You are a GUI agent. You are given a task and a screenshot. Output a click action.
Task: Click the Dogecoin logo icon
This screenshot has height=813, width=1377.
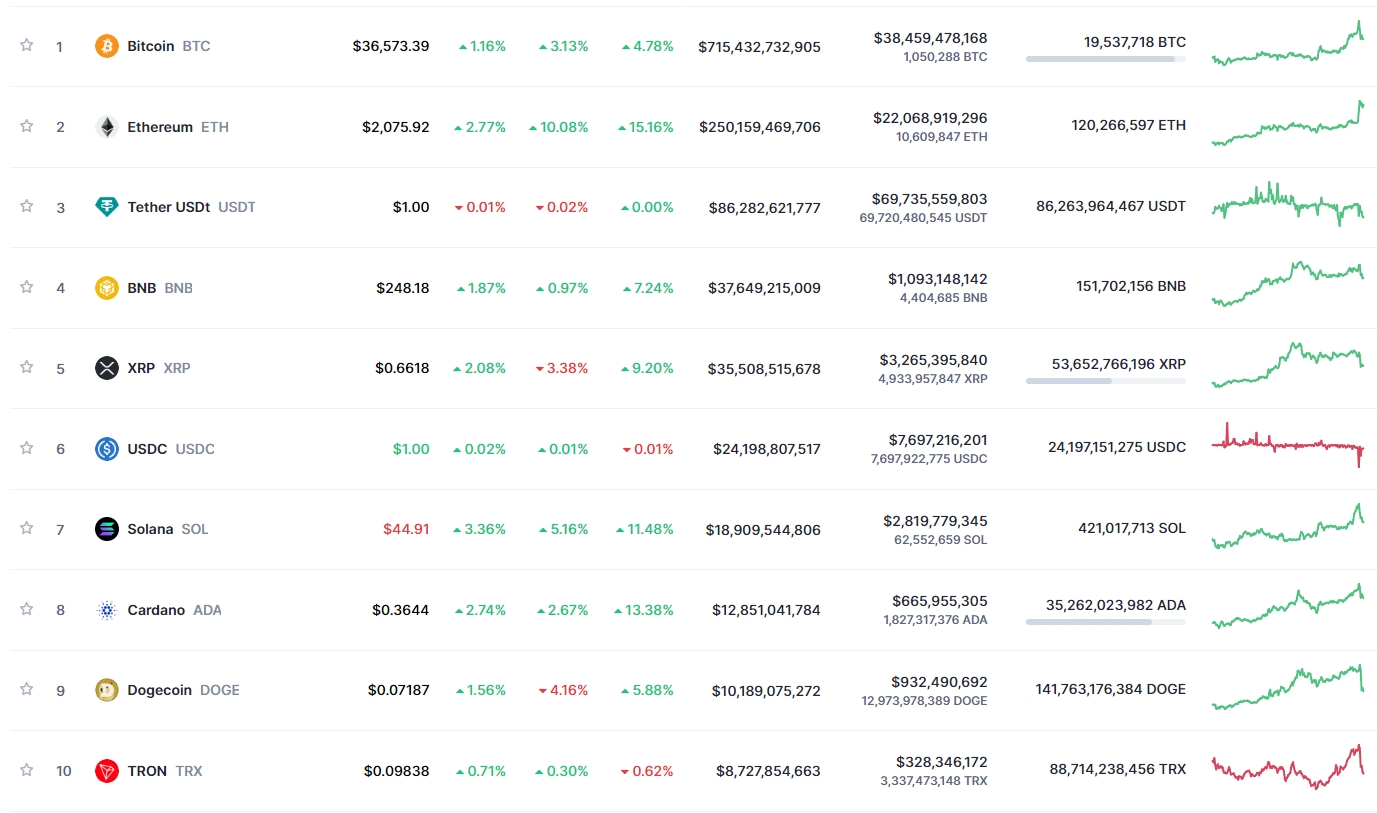coord(106,690)
